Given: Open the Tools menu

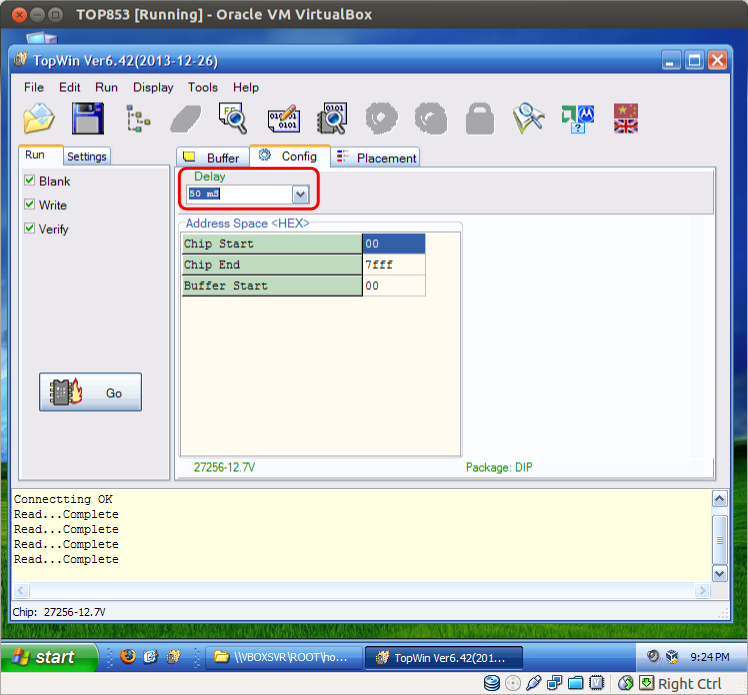Looking at the screenshot, I should coord(203,87).
